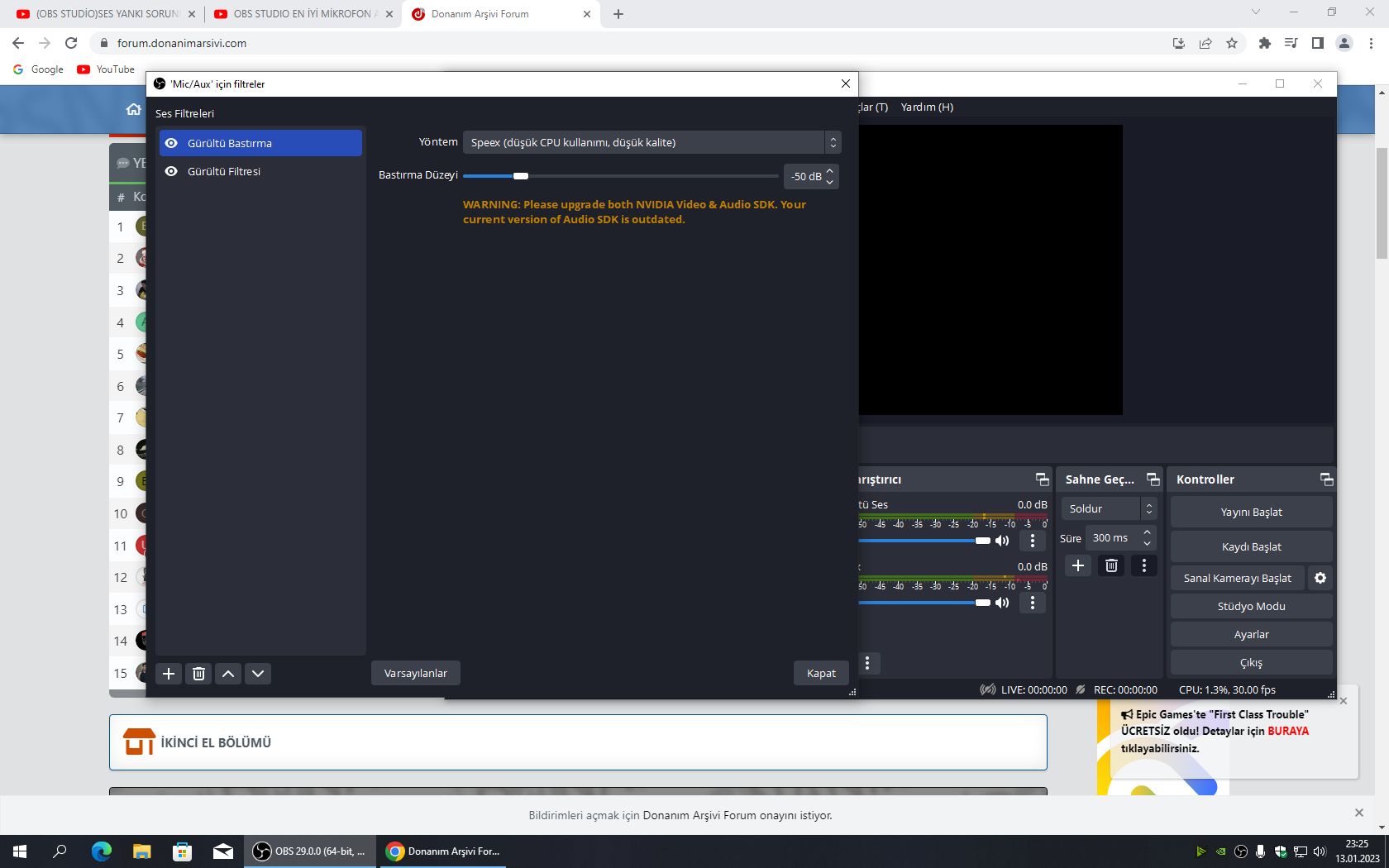Click the 'tü Ses' channel volume slider handle
The height and width of the screenshot is (868, 1389).
[982, 541]
